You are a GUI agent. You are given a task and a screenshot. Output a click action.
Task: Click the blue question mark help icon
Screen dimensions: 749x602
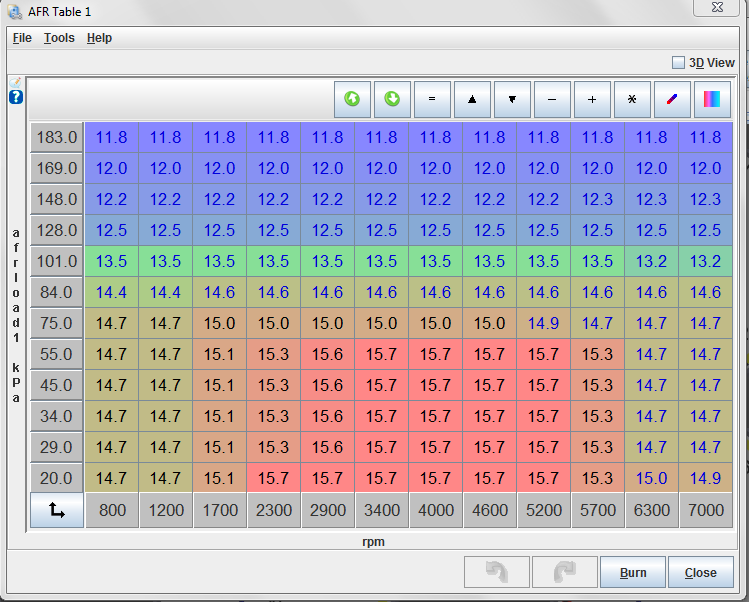point(16,97)
